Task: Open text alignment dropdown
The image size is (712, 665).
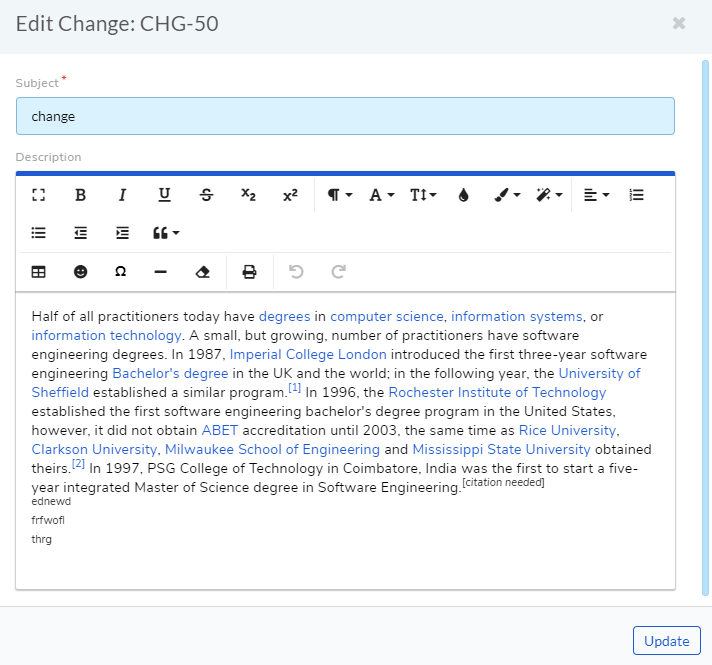Action: 596,195
